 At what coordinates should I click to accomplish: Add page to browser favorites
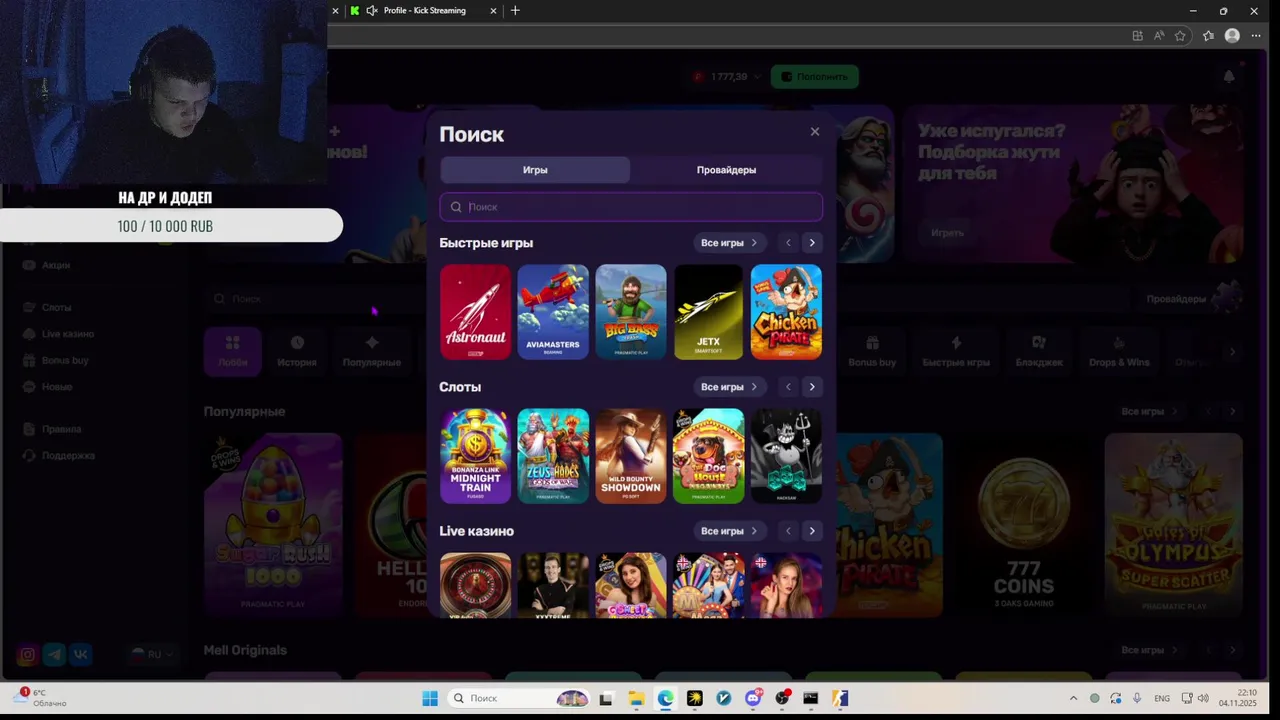(1180, 36)
